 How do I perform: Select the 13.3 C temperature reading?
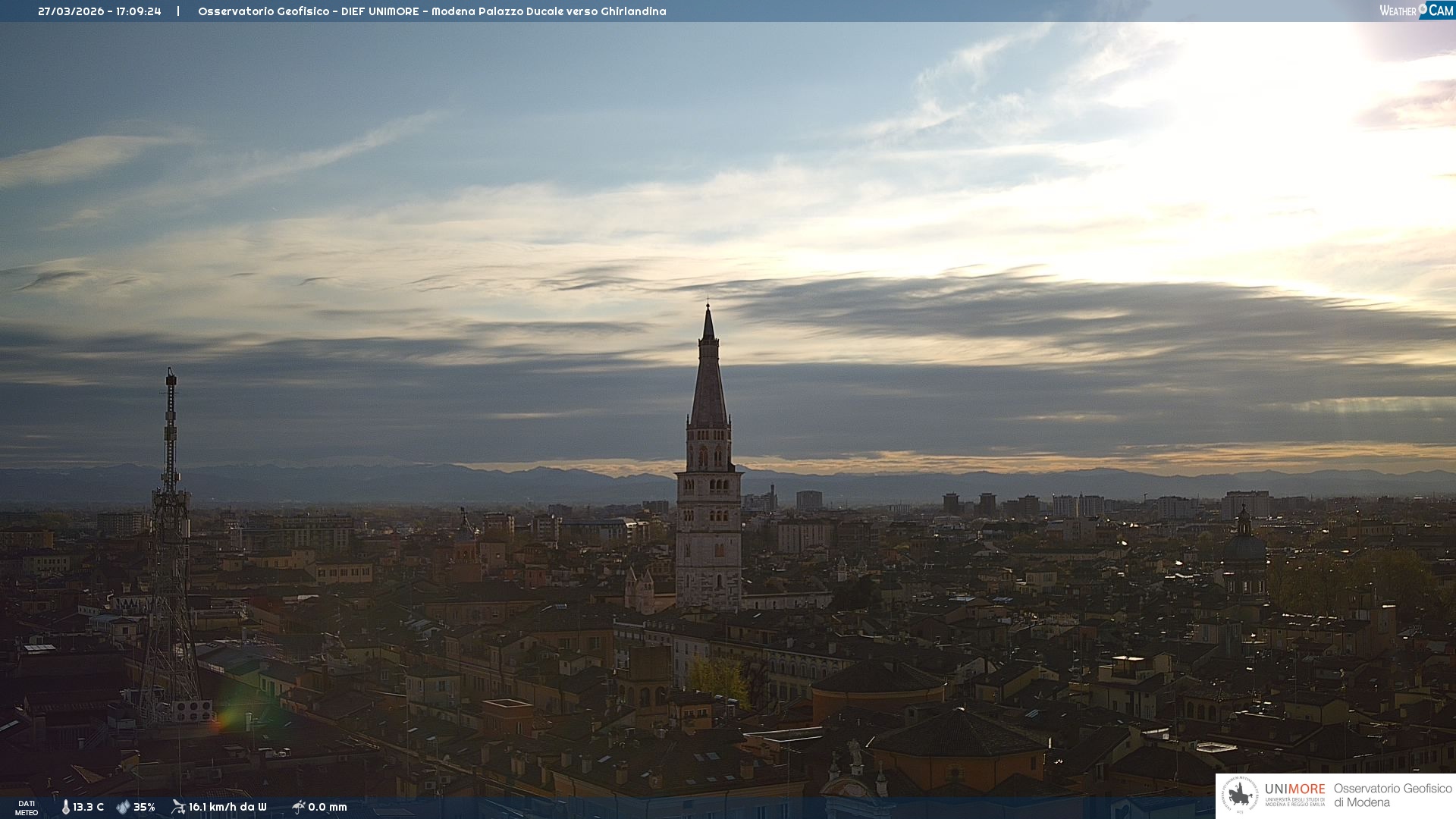tap(89, 808)
